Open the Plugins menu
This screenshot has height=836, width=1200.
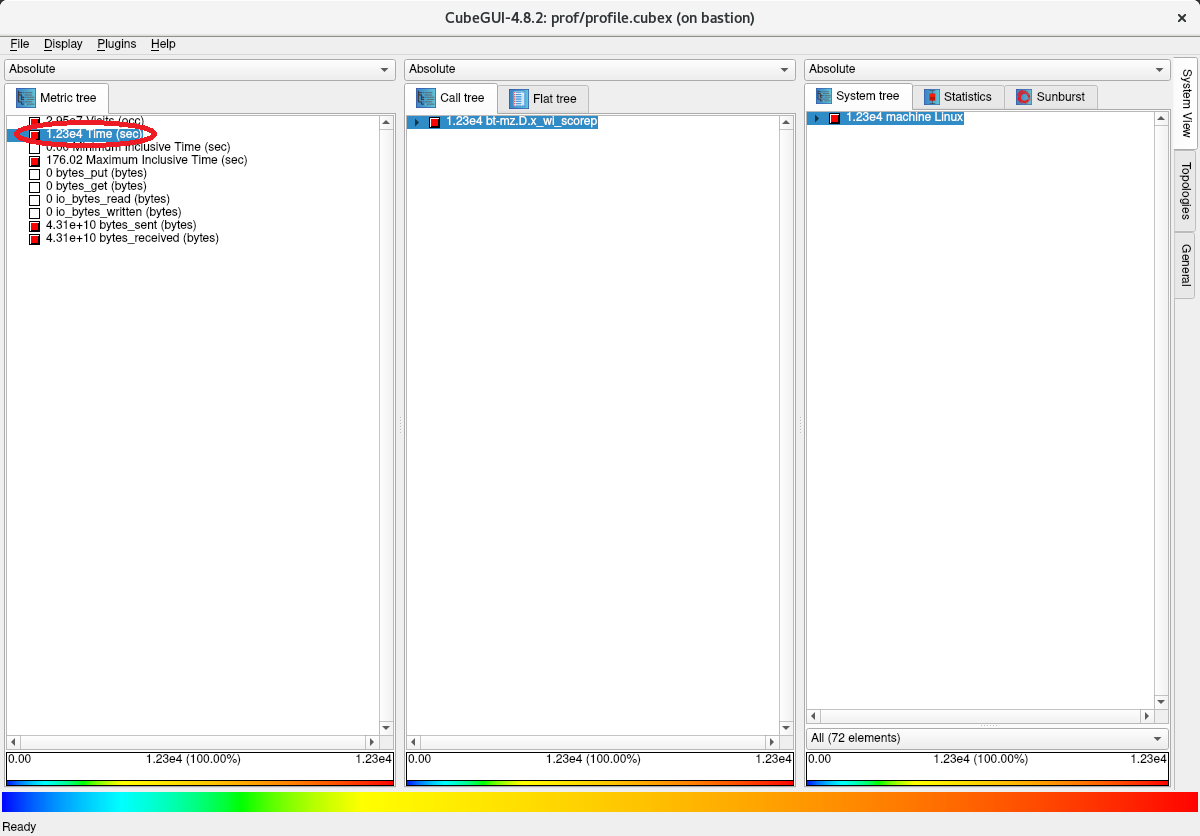(x=116, y=44)
